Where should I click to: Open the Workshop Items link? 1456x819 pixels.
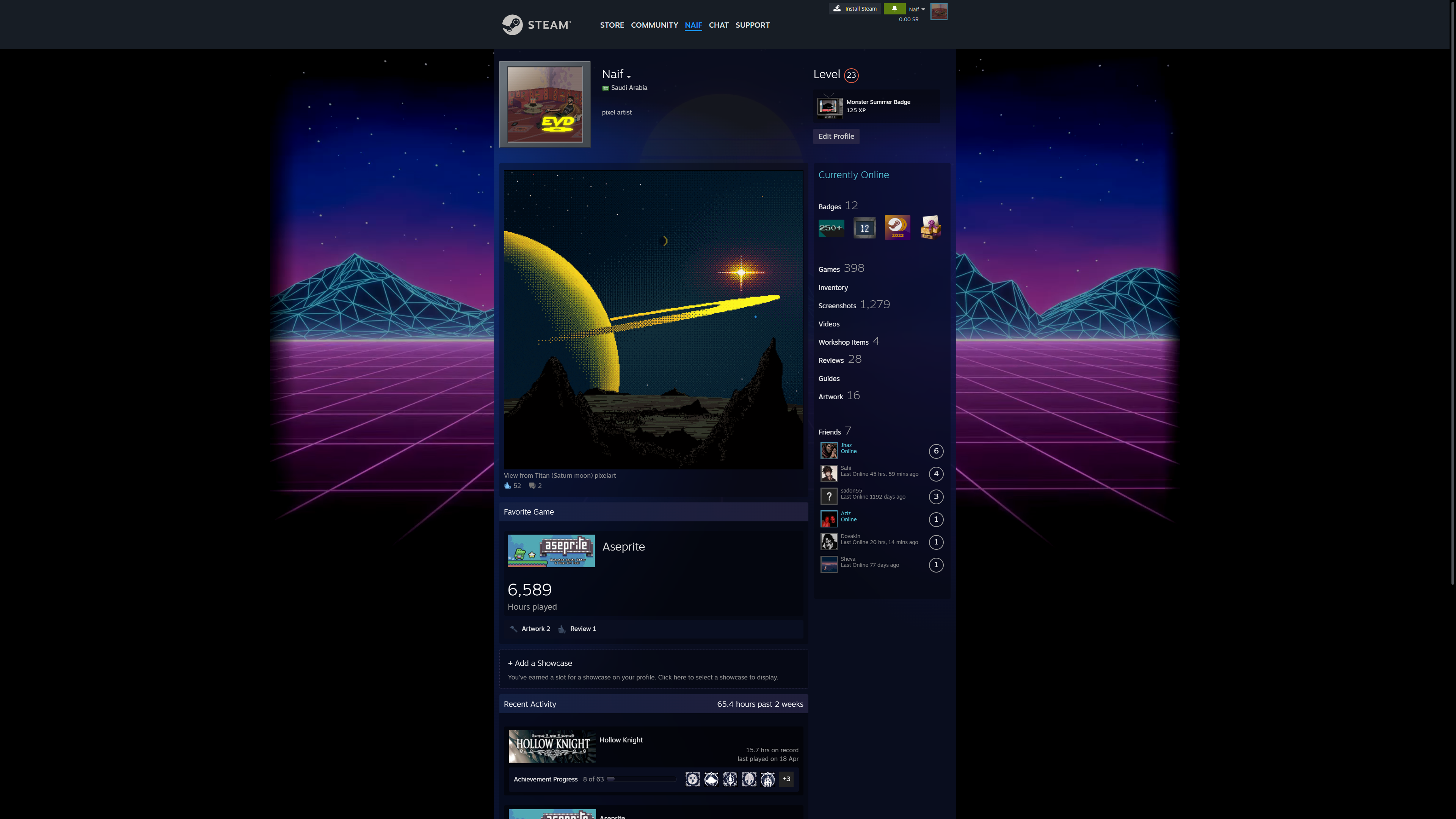[x=849, y=341]
